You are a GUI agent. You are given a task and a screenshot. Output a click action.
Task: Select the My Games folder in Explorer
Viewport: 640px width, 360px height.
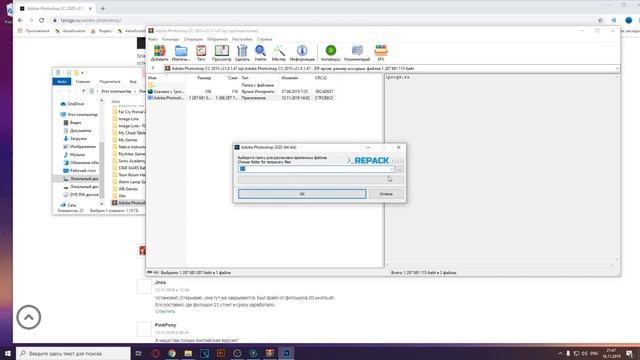pyautogui.click(x=124, y=140)
